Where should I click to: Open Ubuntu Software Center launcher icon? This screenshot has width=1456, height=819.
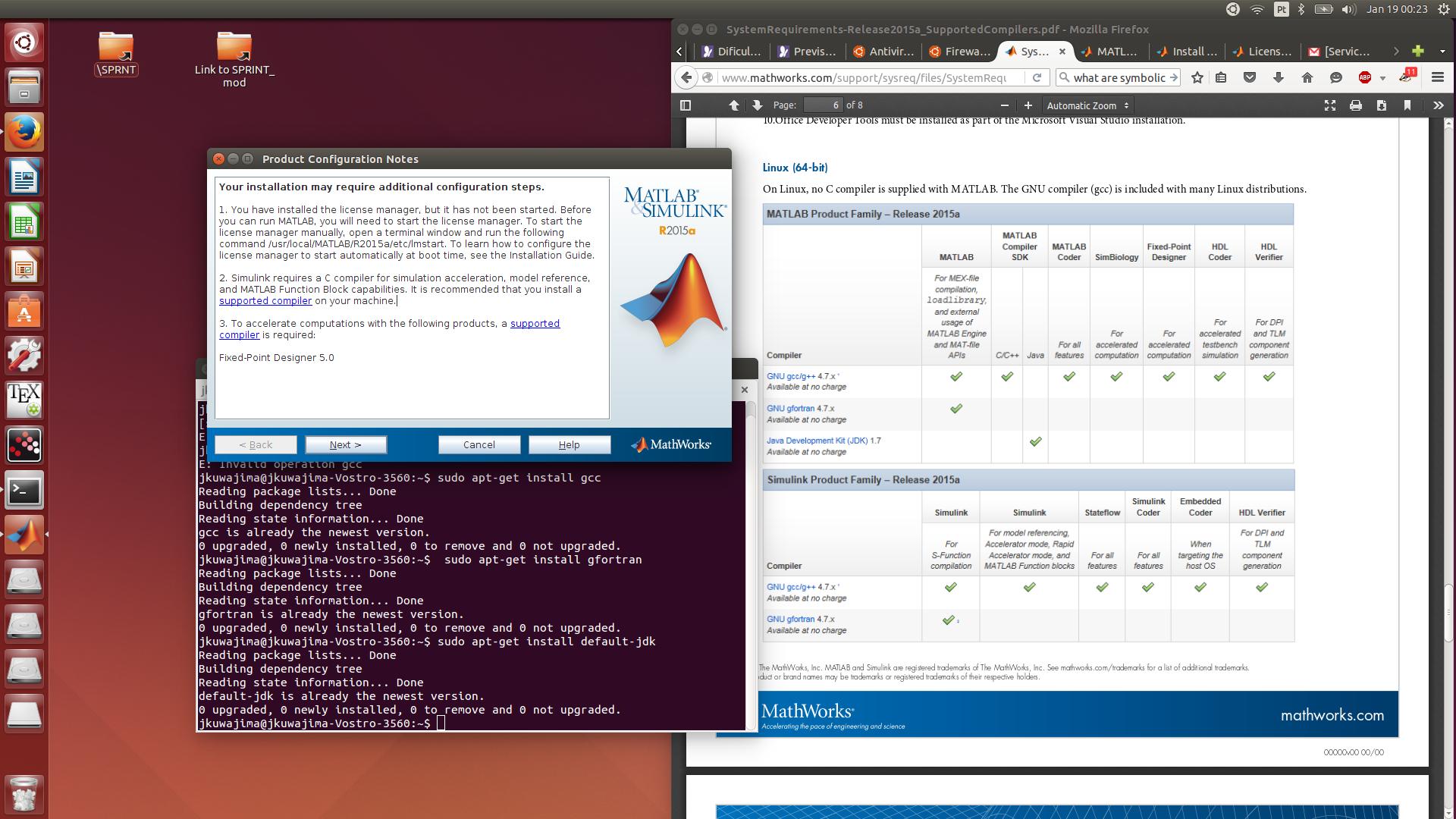(x=24, y=312)
